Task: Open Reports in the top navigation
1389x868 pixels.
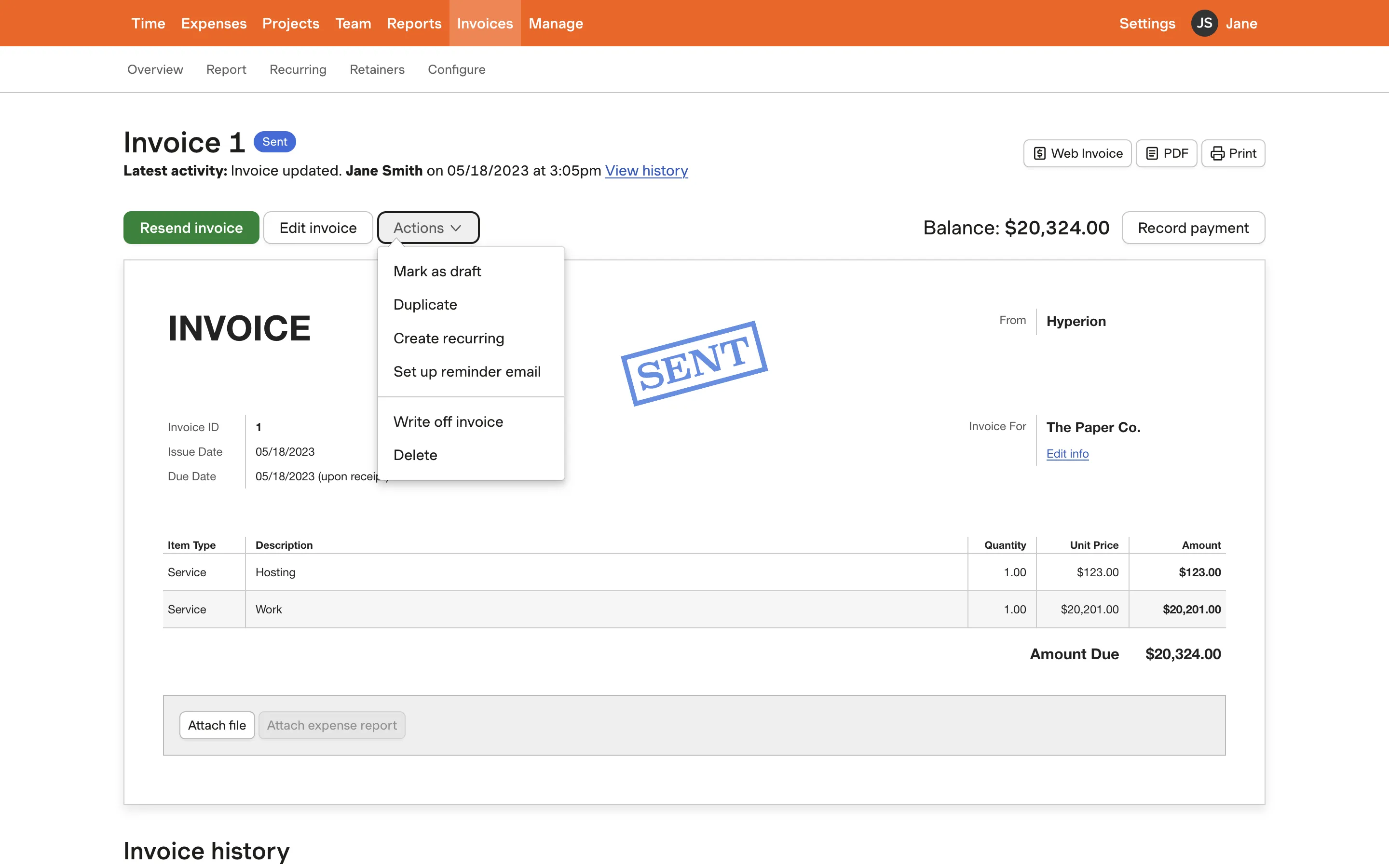Action: point(414,23)
